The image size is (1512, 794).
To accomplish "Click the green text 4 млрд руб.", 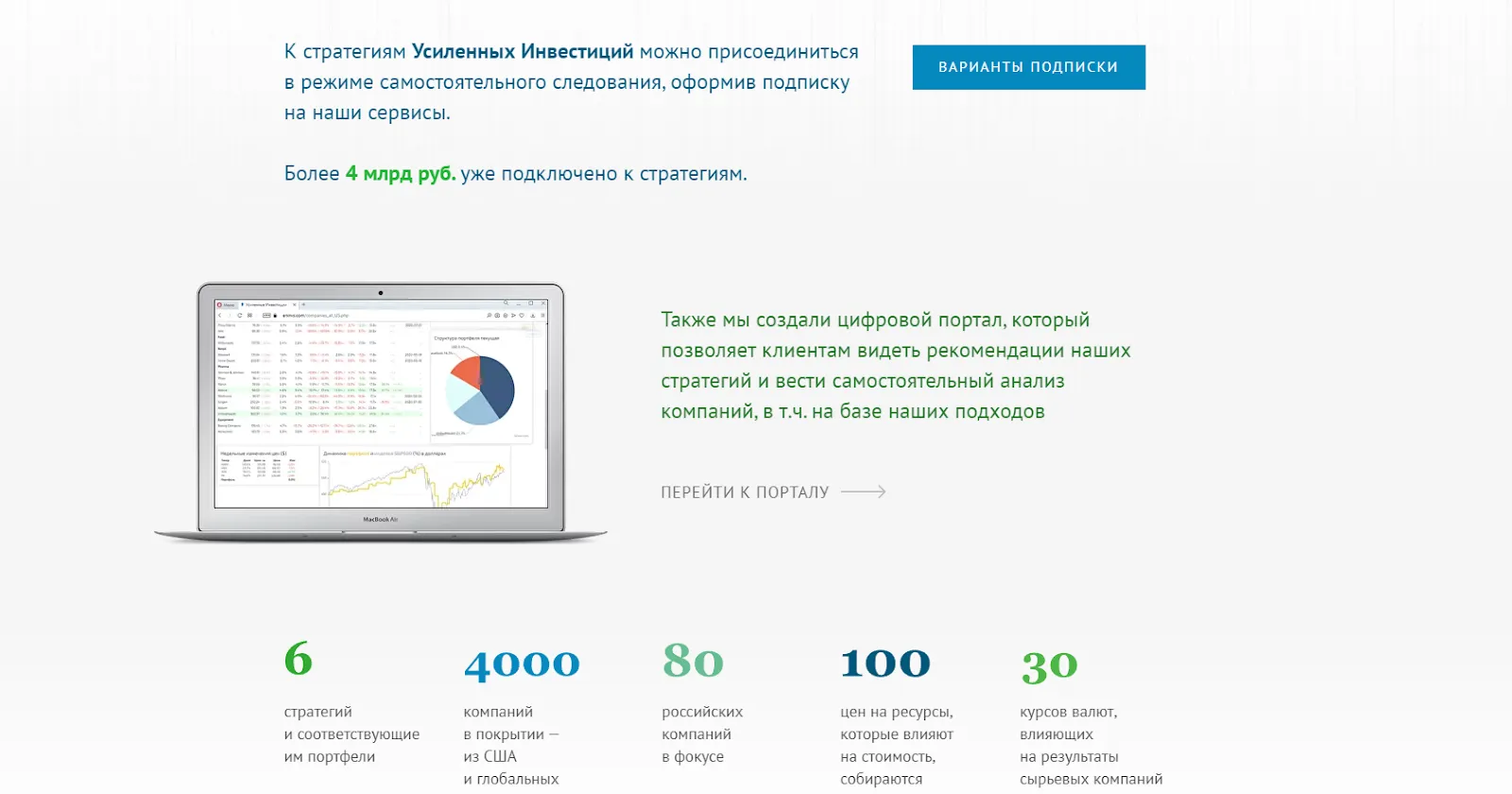I will (x=401, y=174).
